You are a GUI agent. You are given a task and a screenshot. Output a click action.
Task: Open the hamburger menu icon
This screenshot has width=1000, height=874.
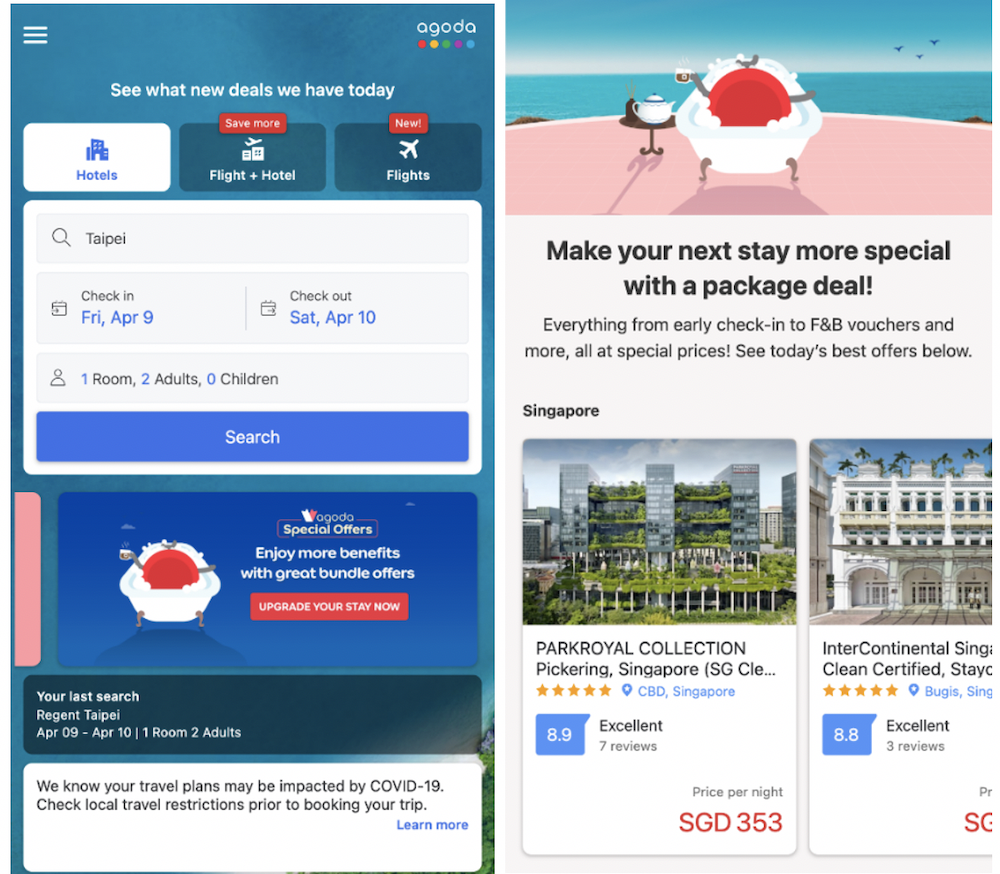point(35,34)
